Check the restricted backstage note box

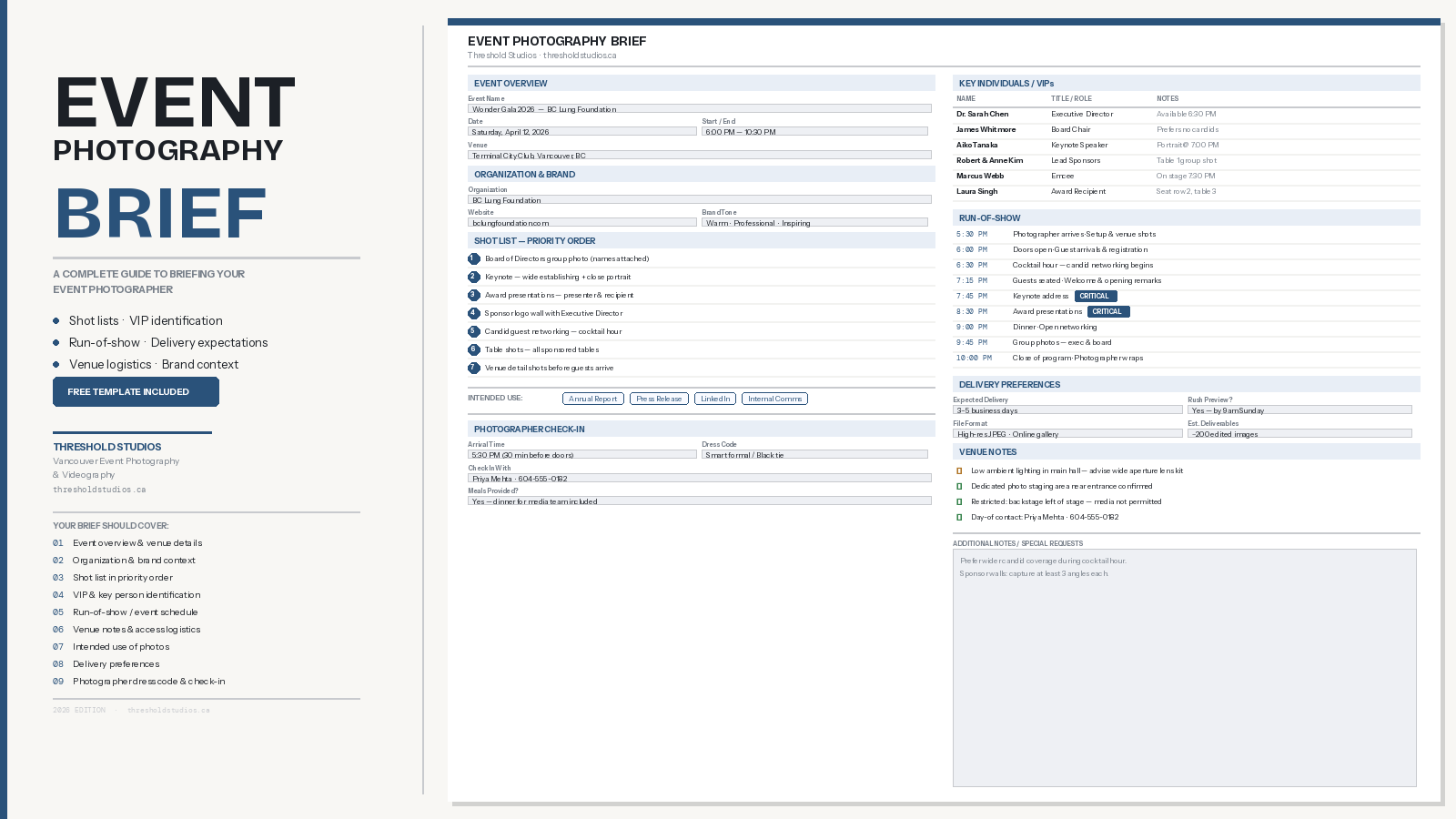959,502
